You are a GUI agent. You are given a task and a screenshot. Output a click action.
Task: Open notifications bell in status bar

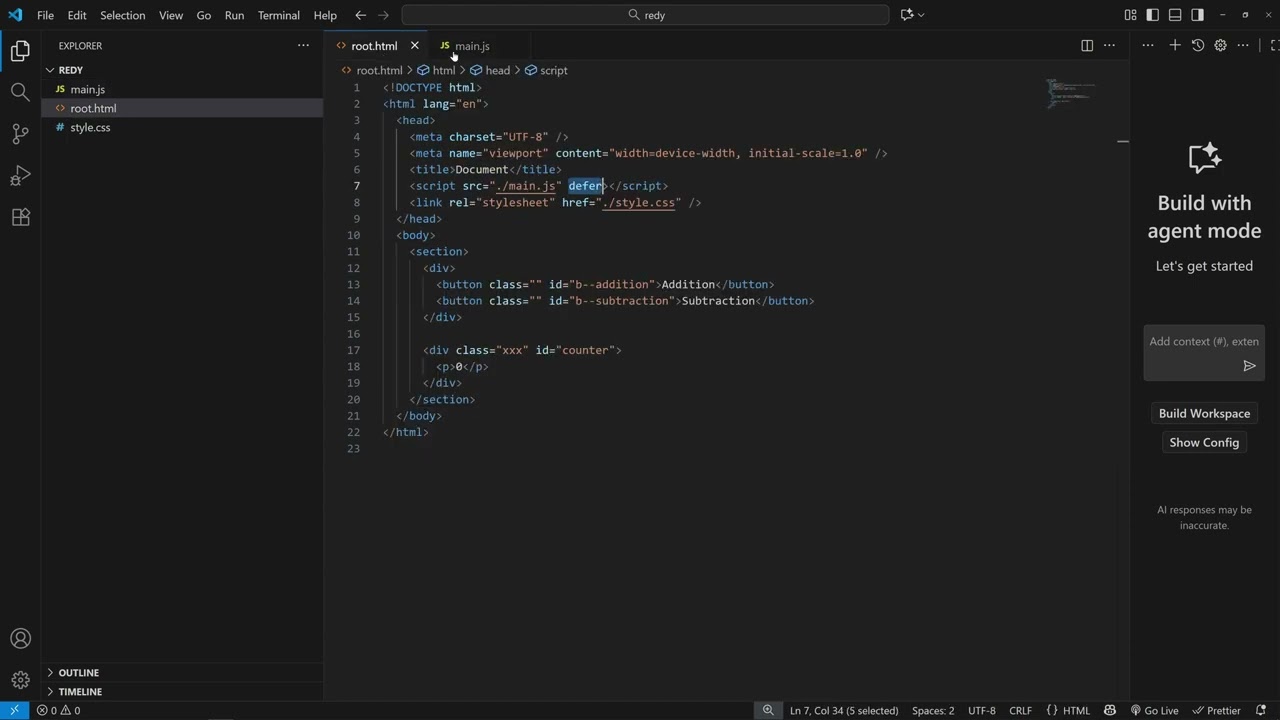click(1263, 710)
